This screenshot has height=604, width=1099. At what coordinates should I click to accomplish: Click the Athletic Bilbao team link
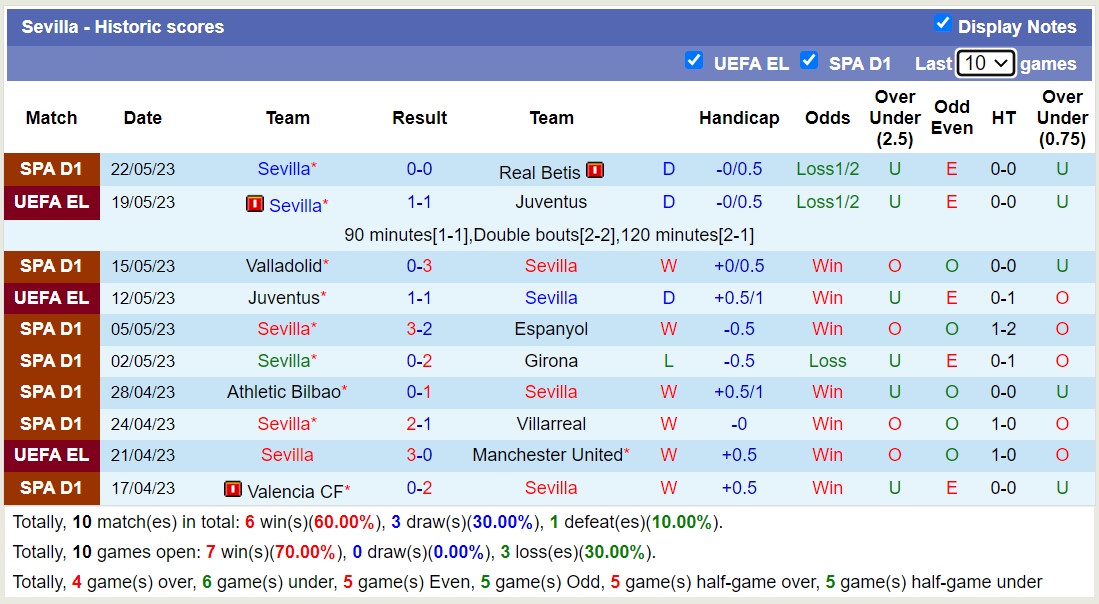coord(284,392)
